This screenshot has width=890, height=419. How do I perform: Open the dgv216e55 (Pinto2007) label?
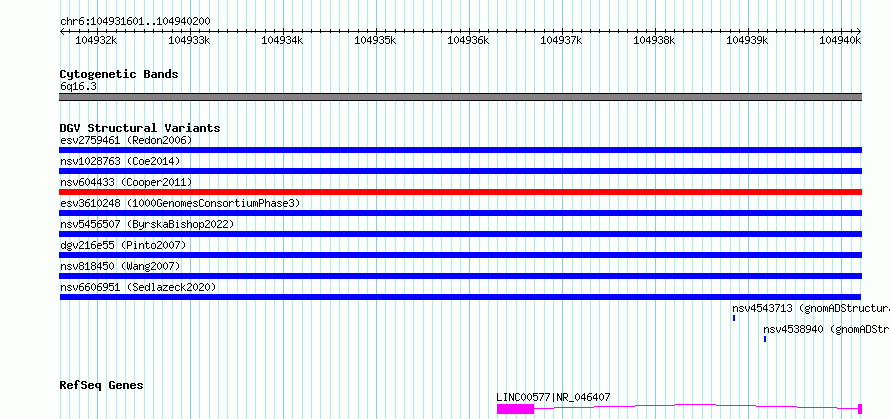point(123,245)
